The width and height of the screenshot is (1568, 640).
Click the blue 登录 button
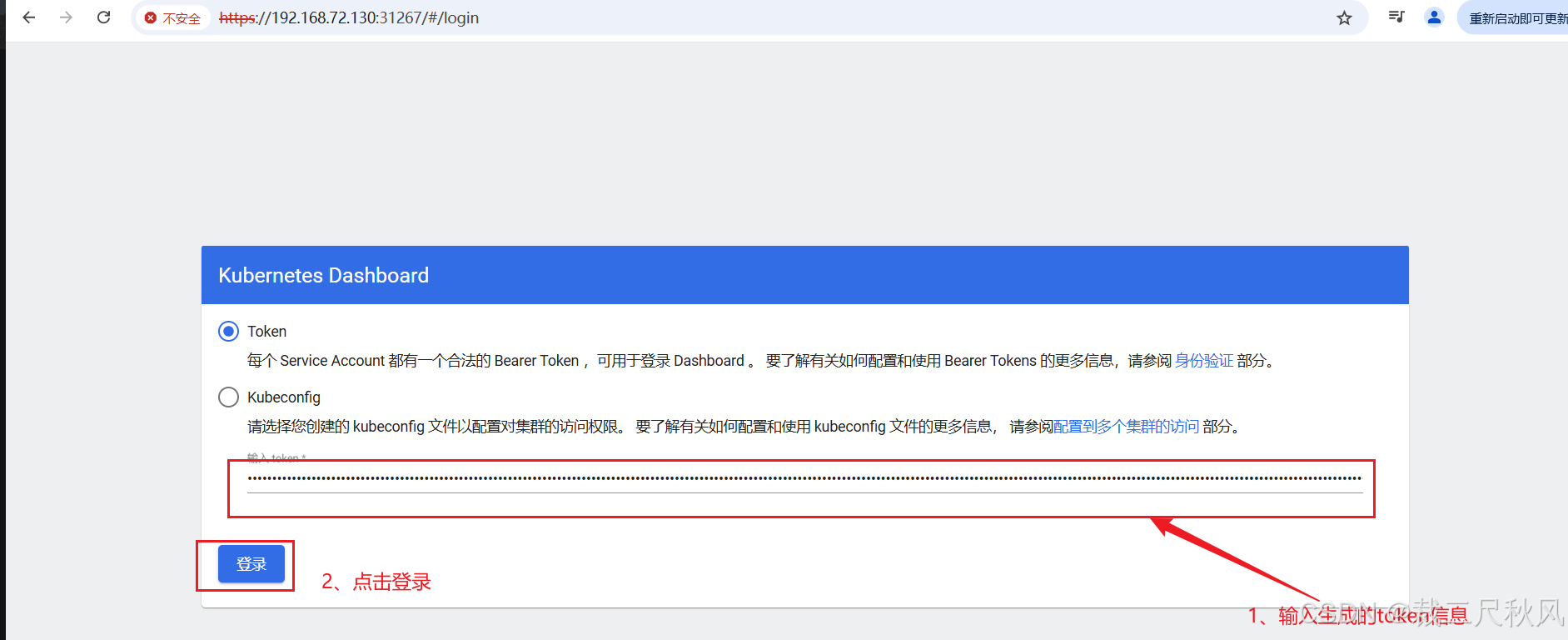(x=251, y=564)
